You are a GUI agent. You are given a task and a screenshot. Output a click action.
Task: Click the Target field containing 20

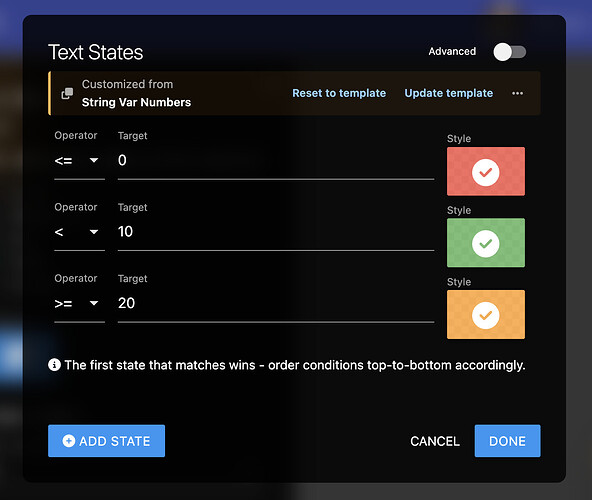click(276, 303)
